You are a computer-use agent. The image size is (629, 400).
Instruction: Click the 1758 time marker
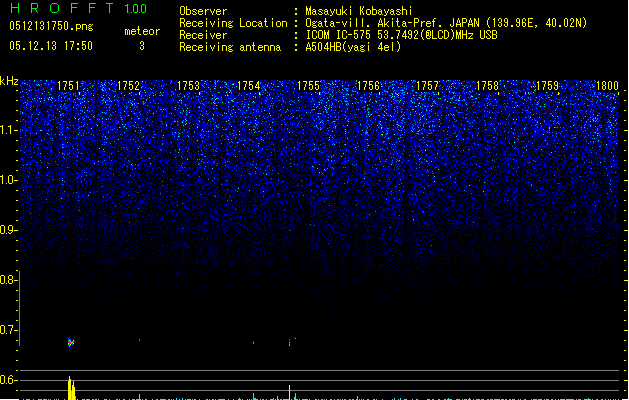click(x=487, y=86)
